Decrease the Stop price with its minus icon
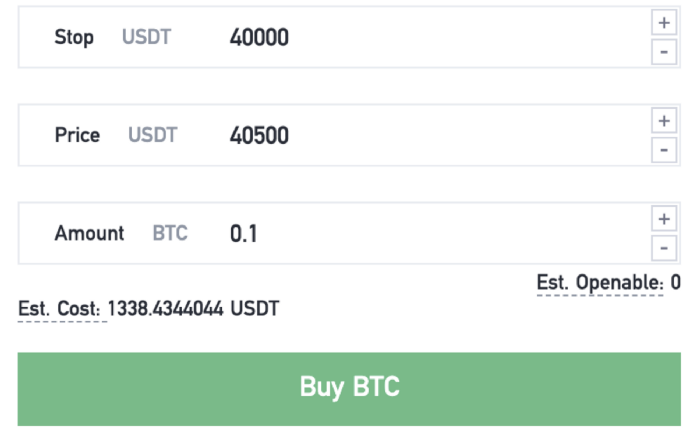Viewport: 700px width, 438px height. coord(664,52)
